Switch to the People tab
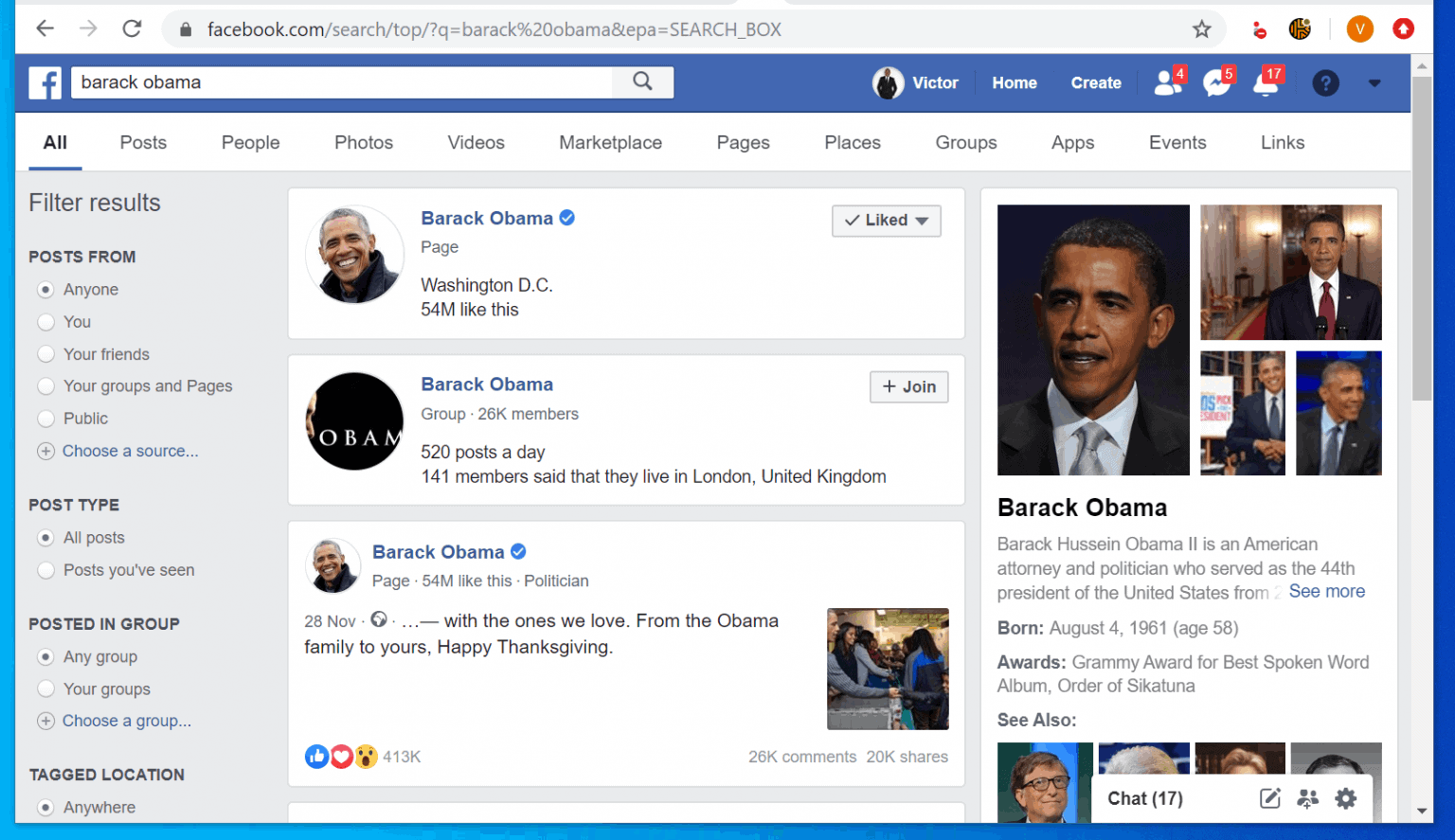 [x=250, y=143]
